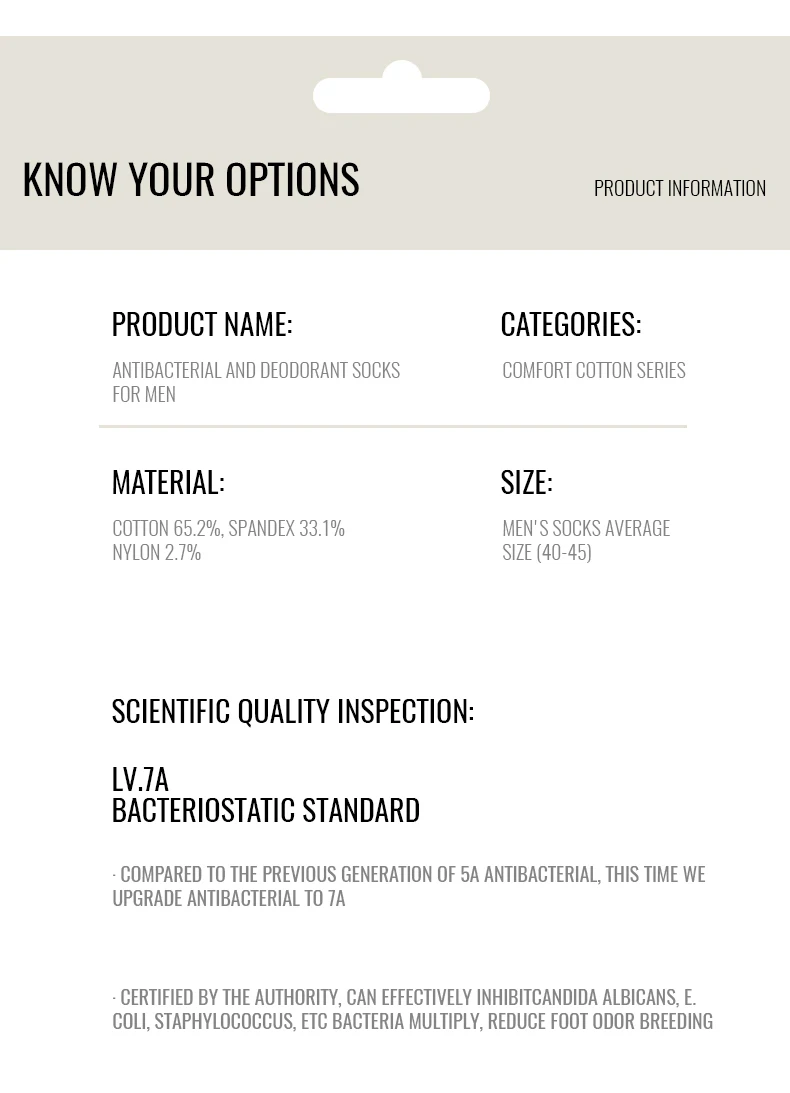
Task: Click the horizontal divider line
Action: pyautogui.click(x=393, y=426)
